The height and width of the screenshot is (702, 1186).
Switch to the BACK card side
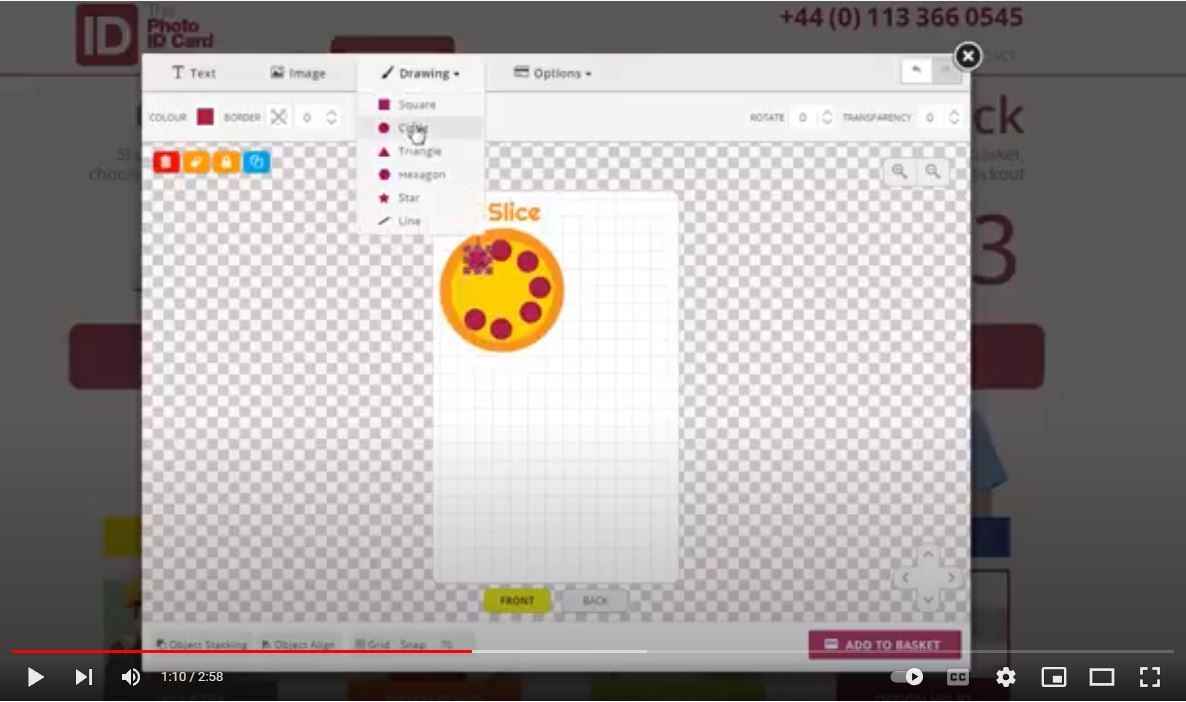coord(595,600)
